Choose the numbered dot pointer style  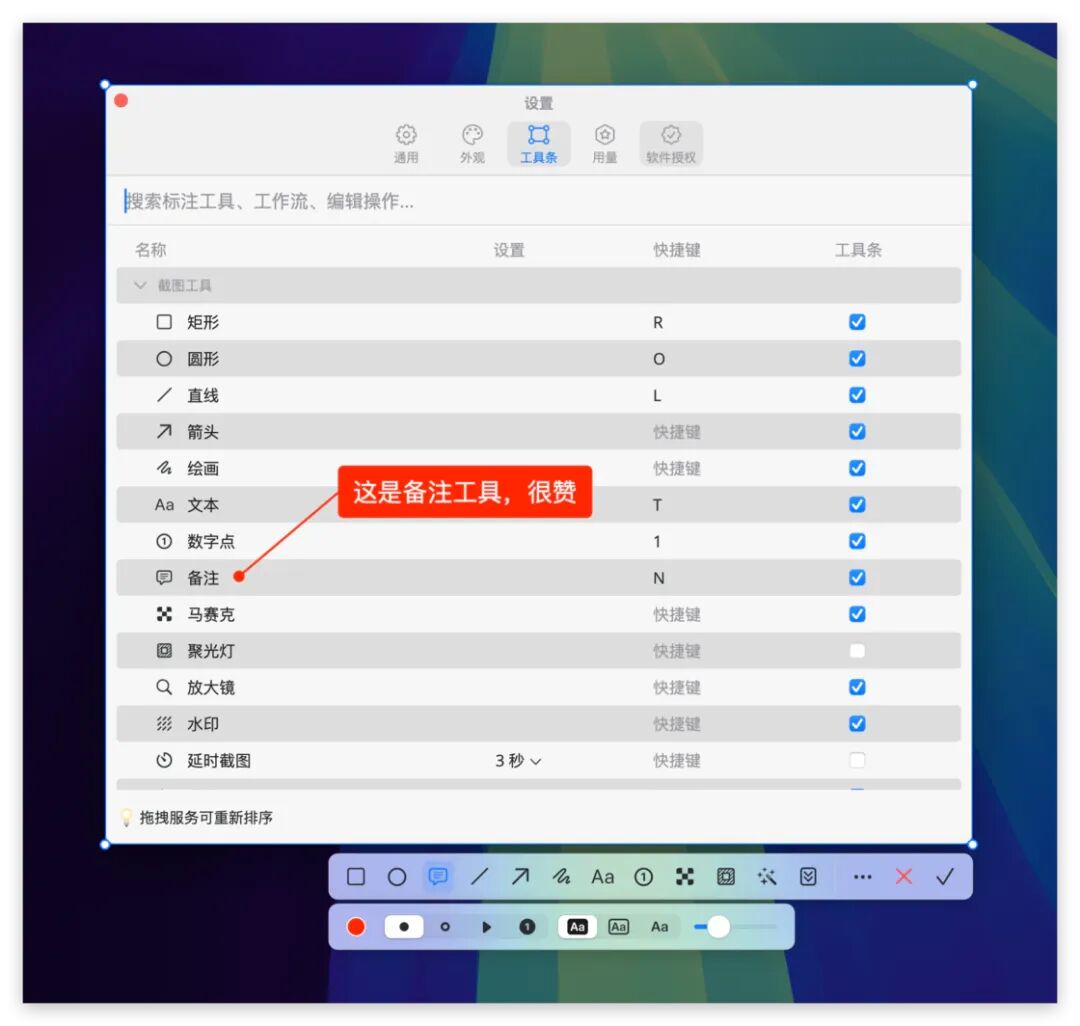(527, 927)
